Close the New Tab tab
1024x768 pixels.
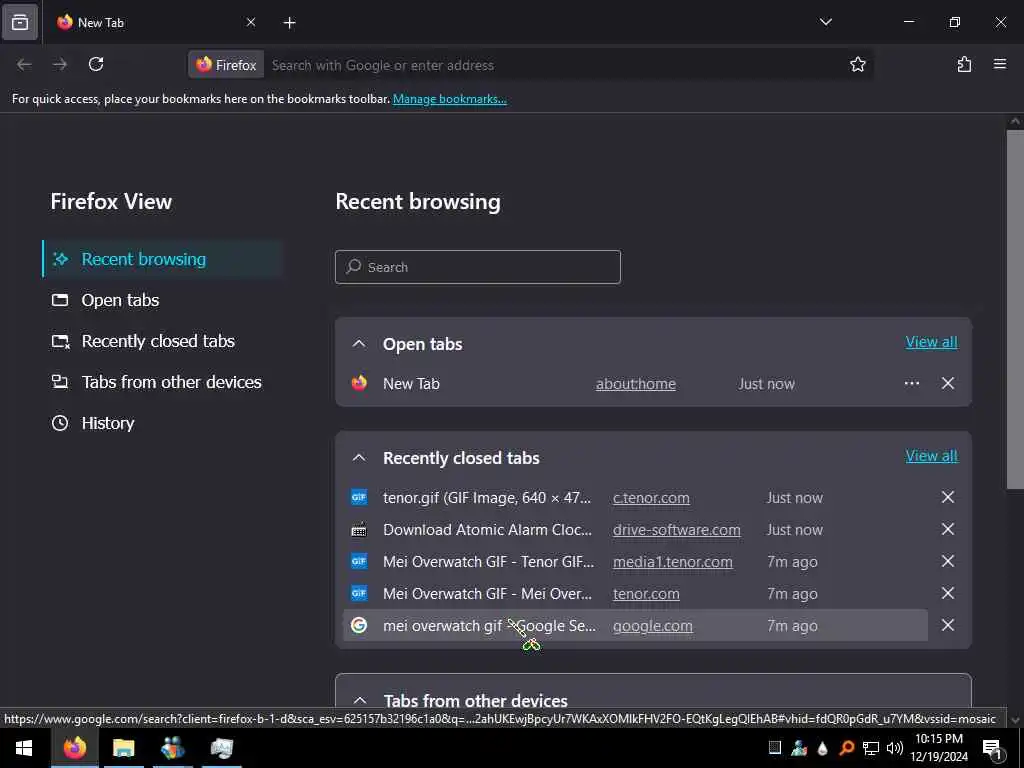coord(251,22)
